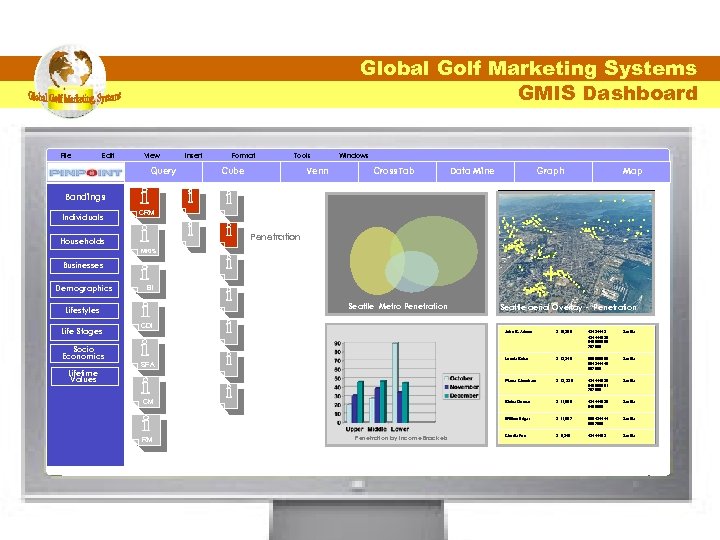The height and width of the screenshot is (540, 720).
Task: Click the Businesses banding button
Action: pos(84,266)
